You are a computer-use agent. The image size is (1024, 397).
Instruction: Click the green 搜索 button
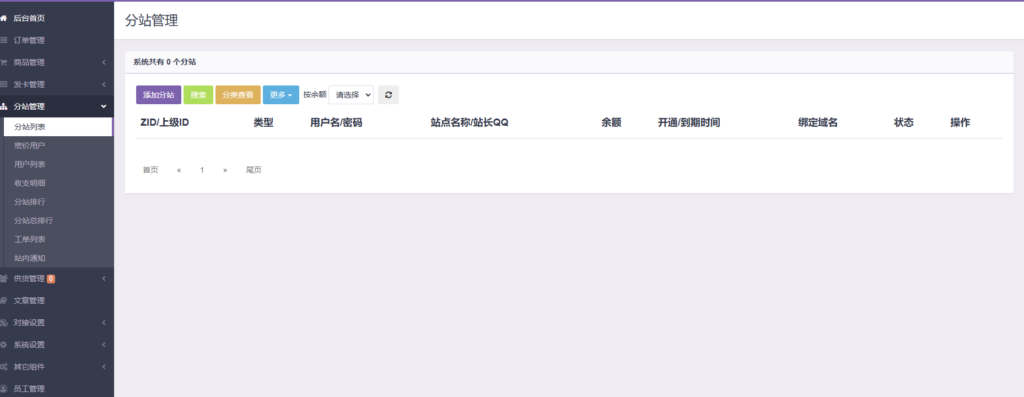[198, 95]
